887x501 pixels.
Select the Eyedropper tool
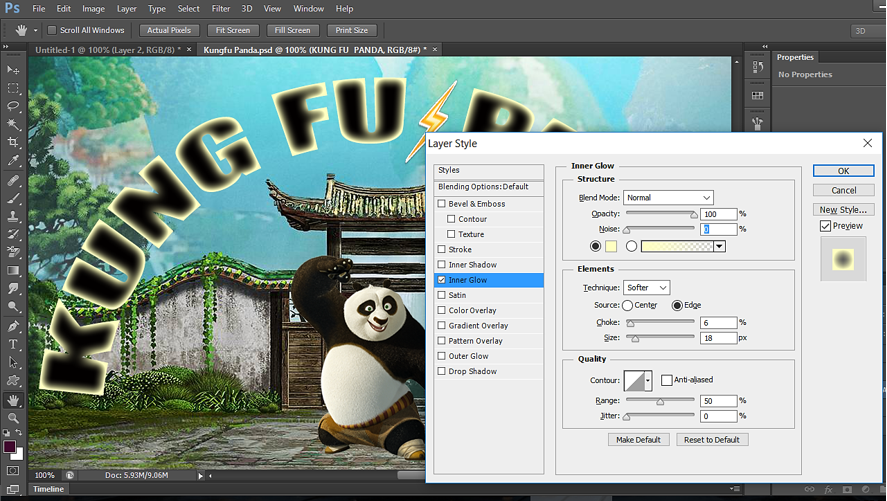13,161
